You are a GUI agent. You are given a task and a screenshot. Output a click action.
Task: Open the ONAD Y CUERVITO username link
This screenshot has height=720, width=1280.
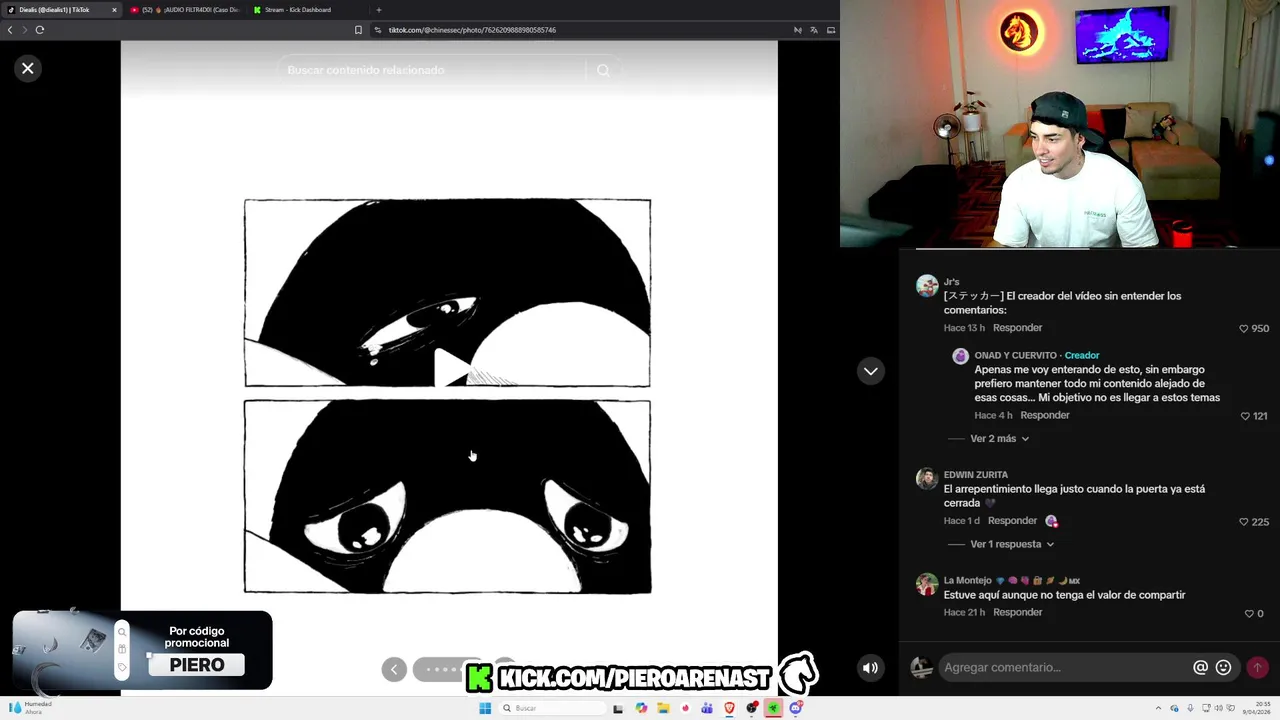pyautogui.click(x=1015, y=355)
